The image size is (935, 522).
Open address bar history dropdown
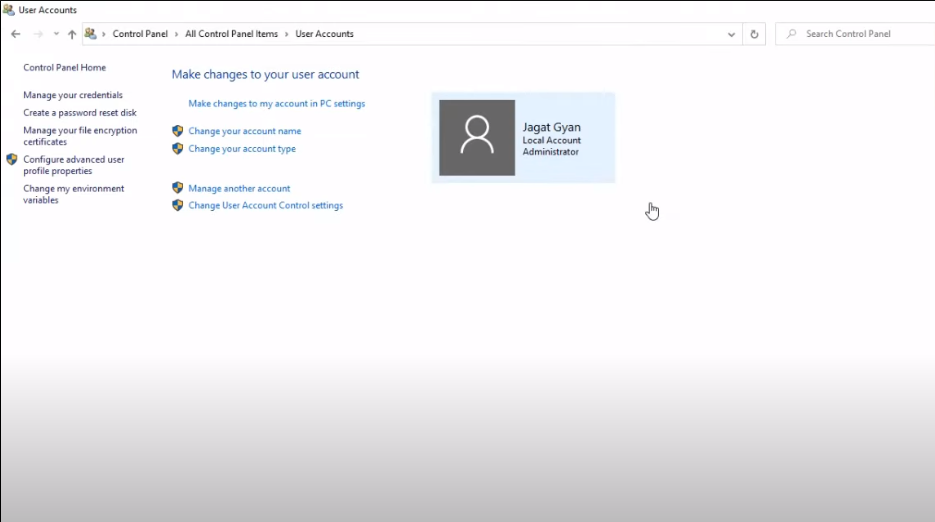731,34
